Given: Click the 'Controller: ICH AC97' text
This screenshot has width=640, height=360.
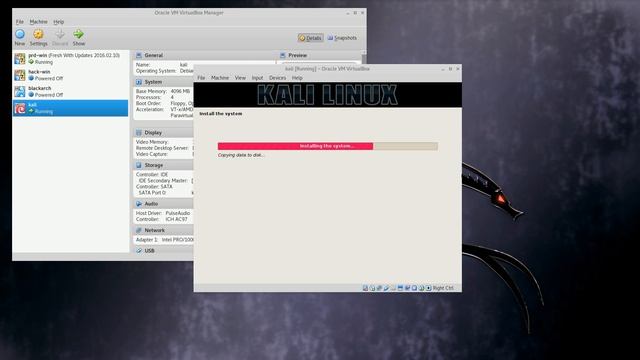Looking at the screenshot, I should pos(162,219).
